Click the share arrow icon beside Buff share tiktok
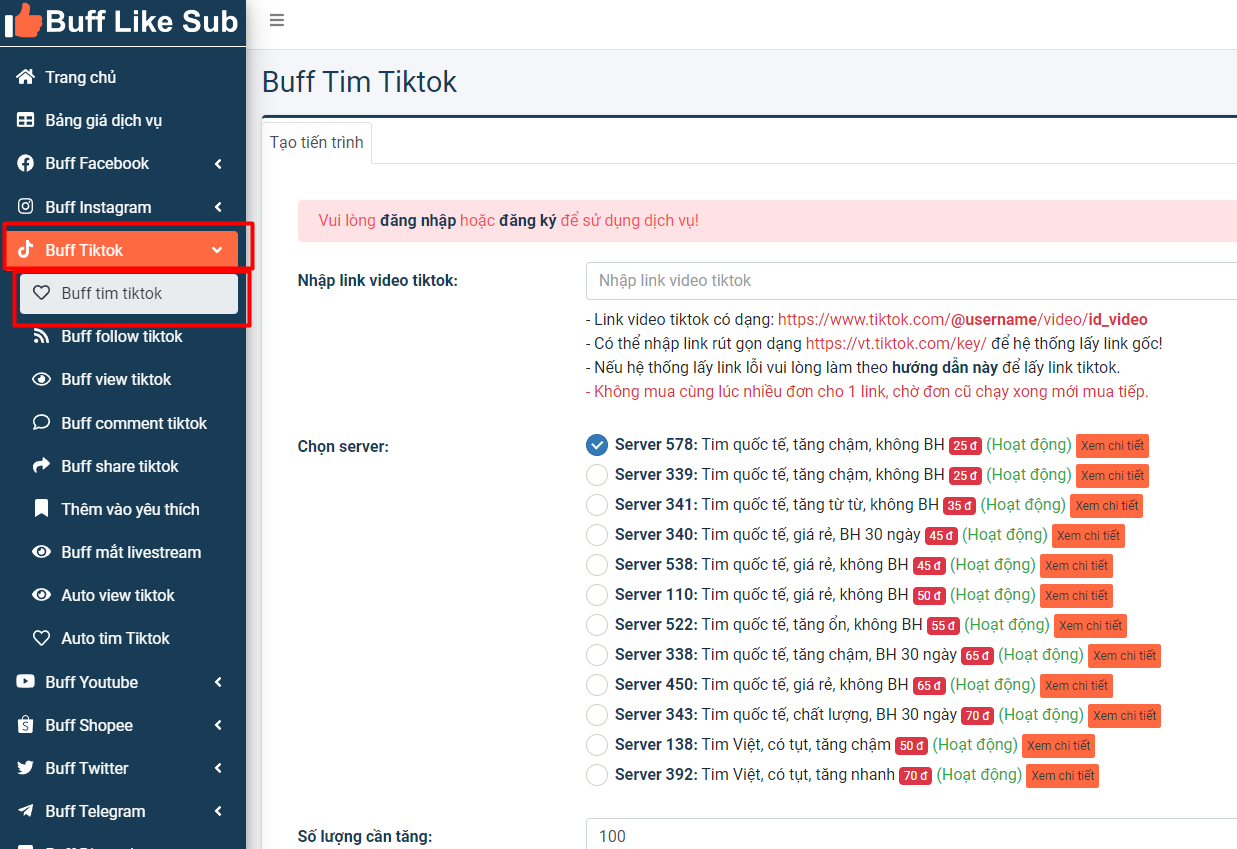Screen dimensions: 1237x849 coord(41,466)
